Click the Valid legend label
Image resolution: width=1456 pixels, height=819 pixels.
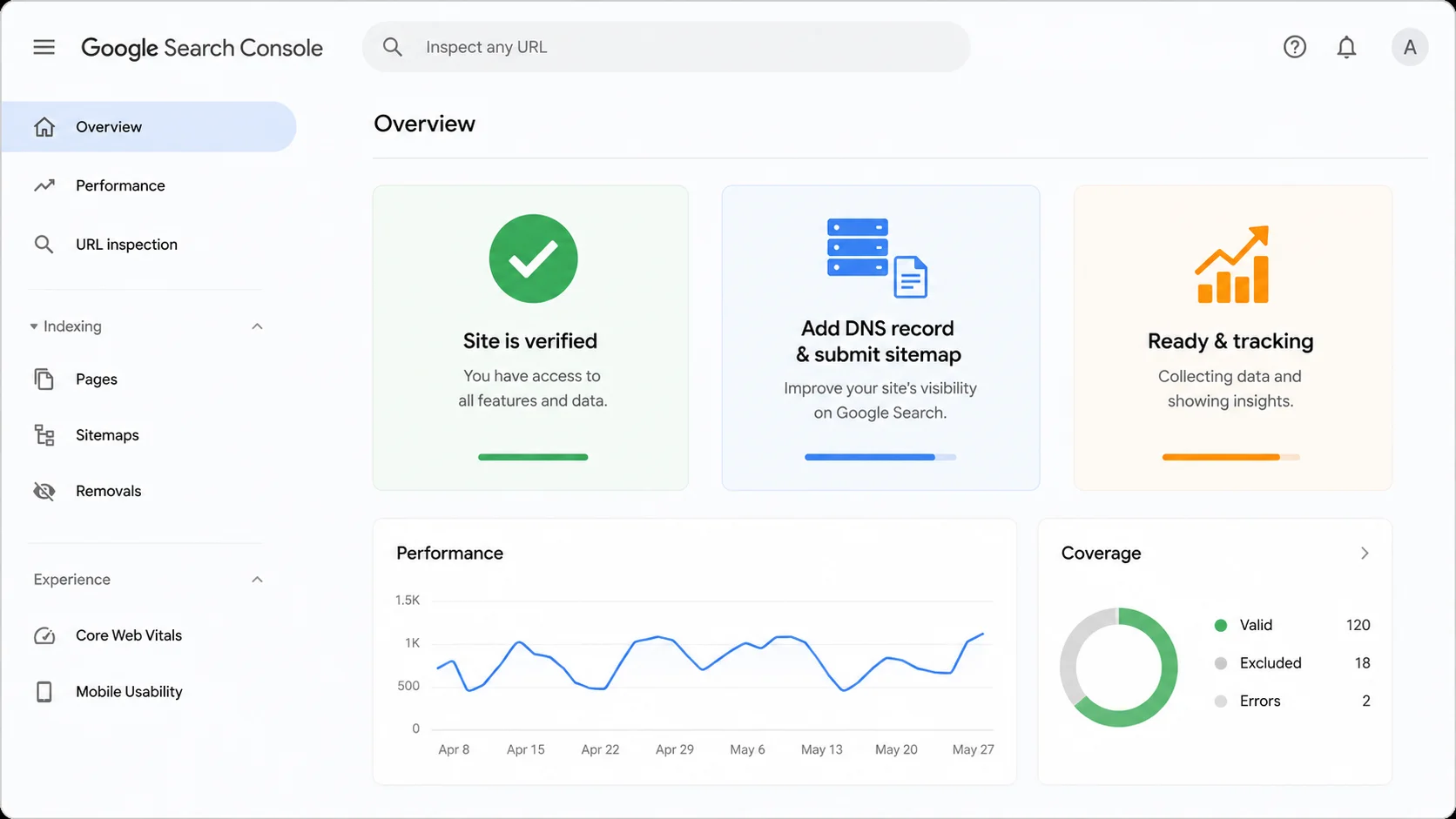click(1256, 625)
